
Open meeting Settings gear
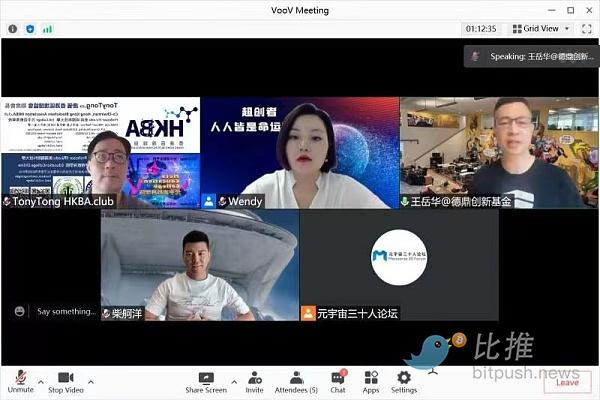point(404,382)
